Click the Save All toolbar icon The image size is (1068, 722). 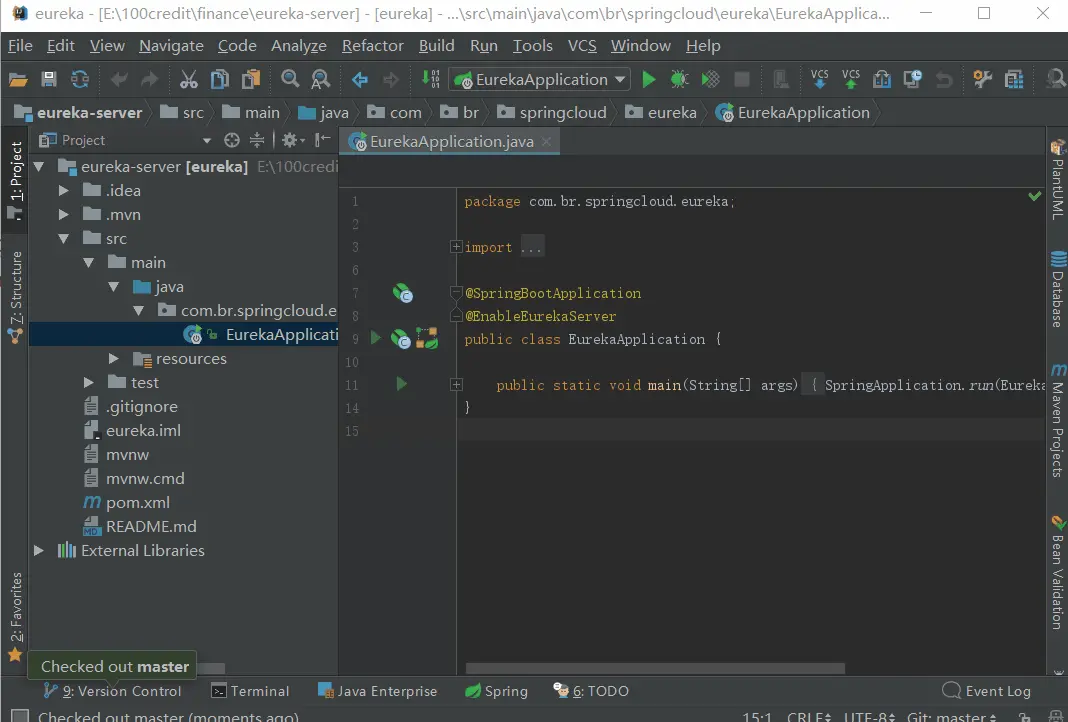point(48,80)
